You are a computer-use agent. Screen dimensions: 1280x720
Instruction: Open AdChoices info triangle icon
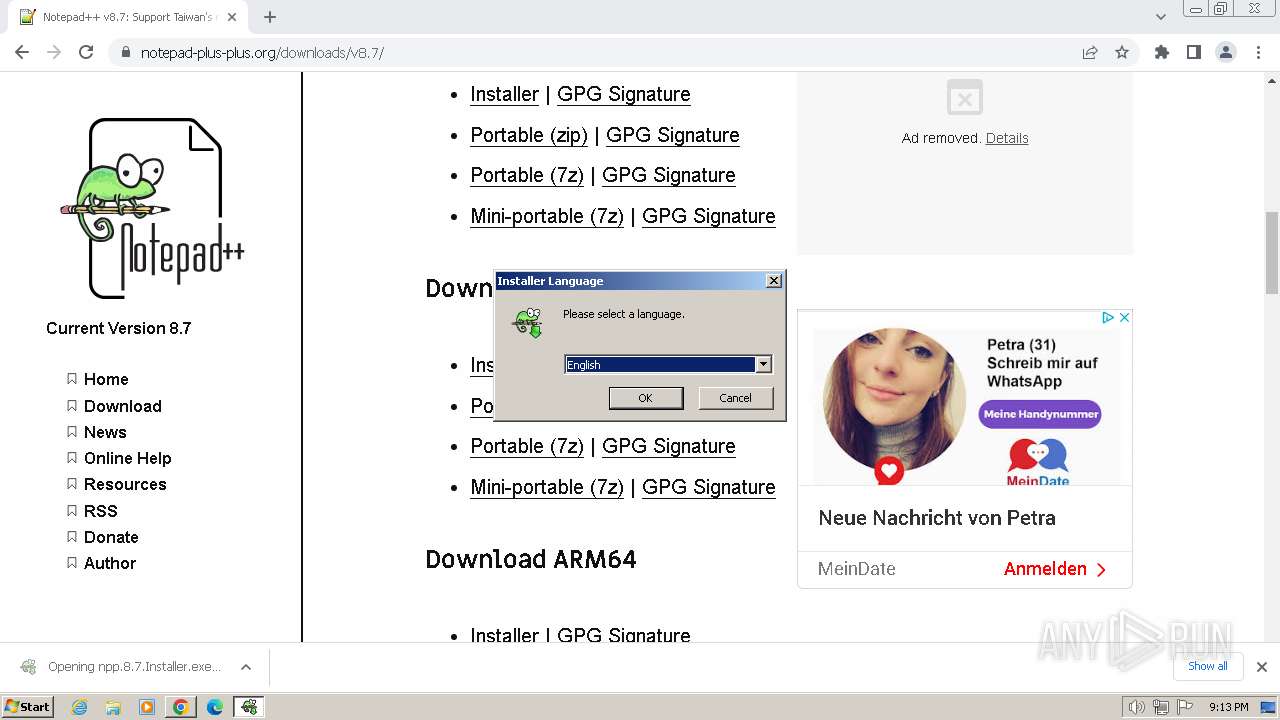[1108, 317]
